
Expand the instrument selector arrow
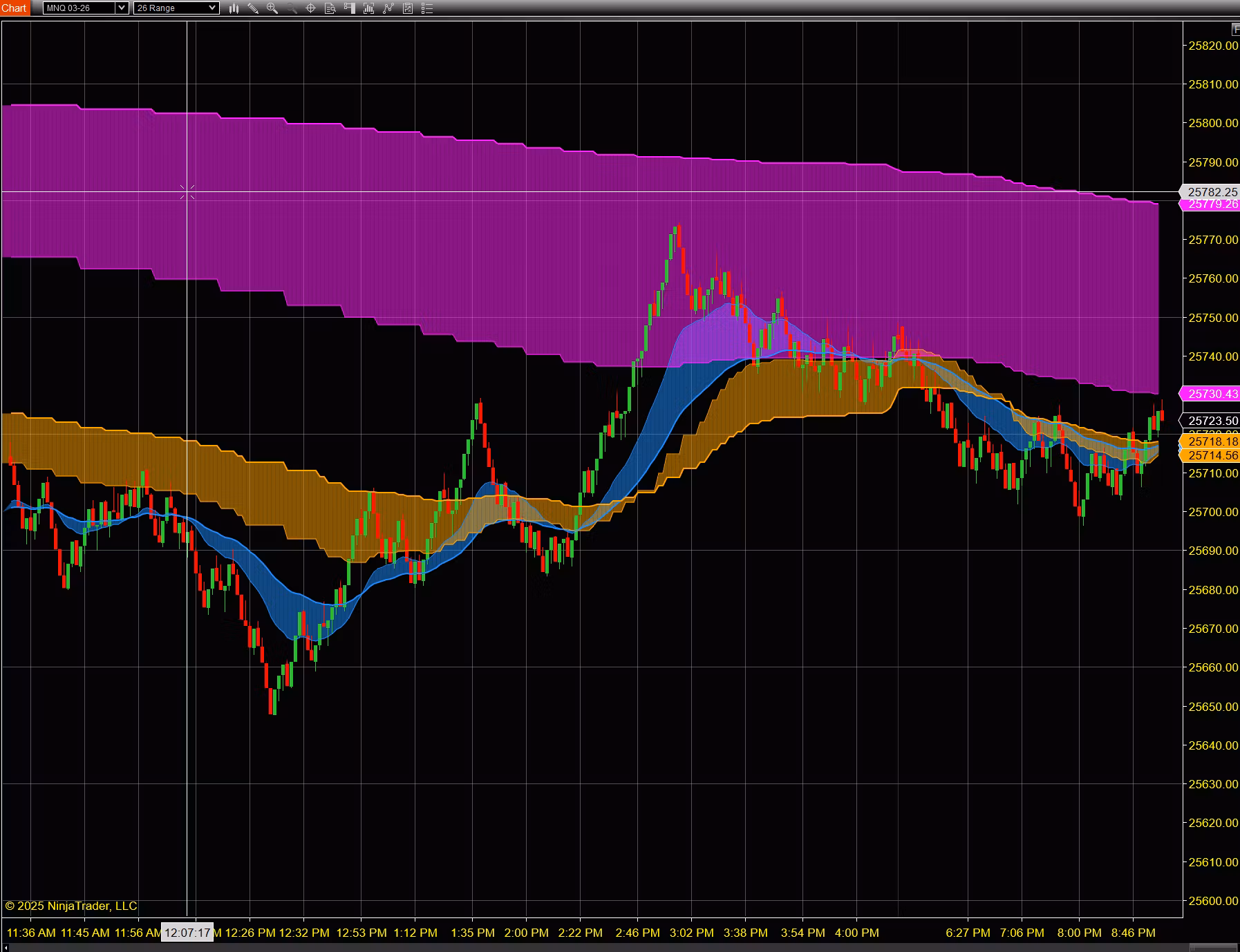click(x=122, y=8)
